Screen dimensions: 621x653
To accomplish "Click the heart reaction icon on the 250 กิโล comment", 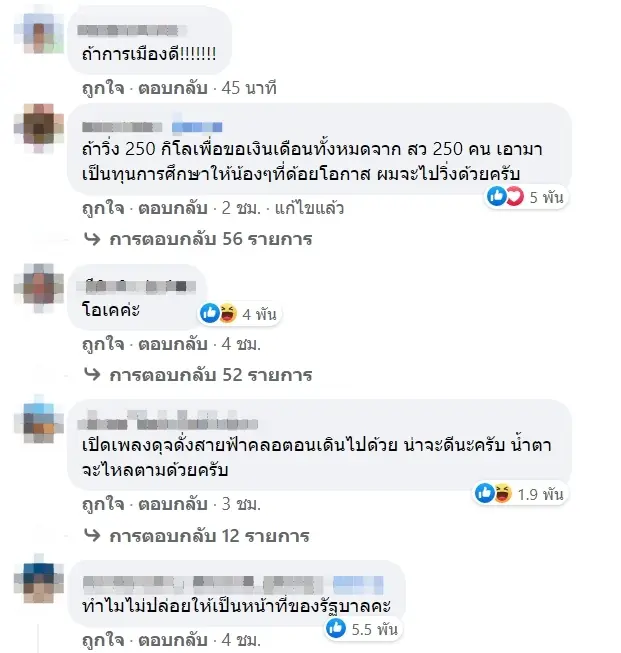I will (x=514, y=196).
